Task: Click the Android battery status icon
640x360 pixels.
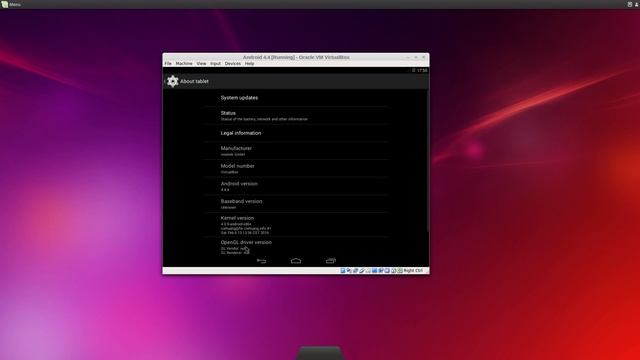Action: [x=413, y=70]
